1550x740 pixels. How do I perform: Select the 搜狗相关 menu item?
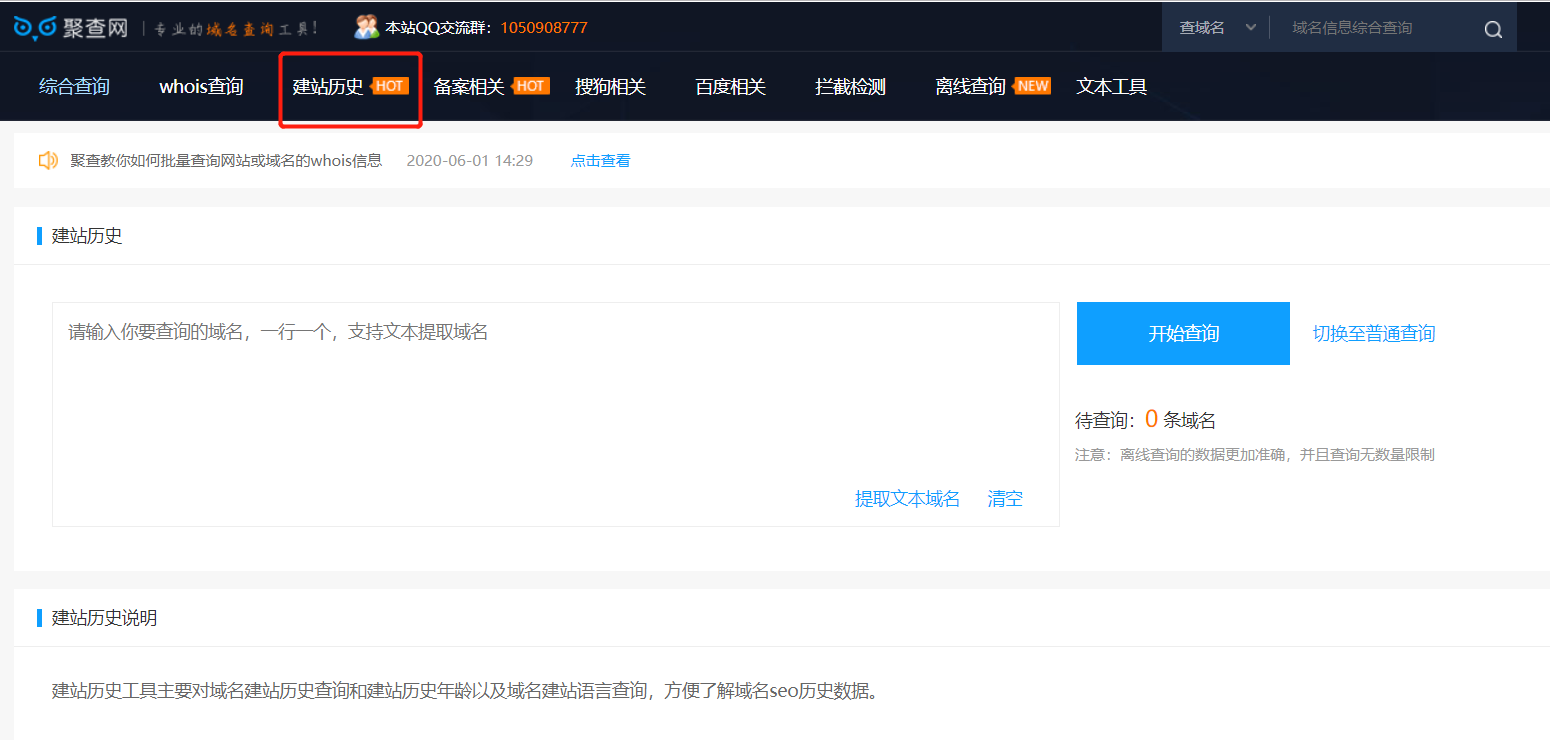click(611, 86)
